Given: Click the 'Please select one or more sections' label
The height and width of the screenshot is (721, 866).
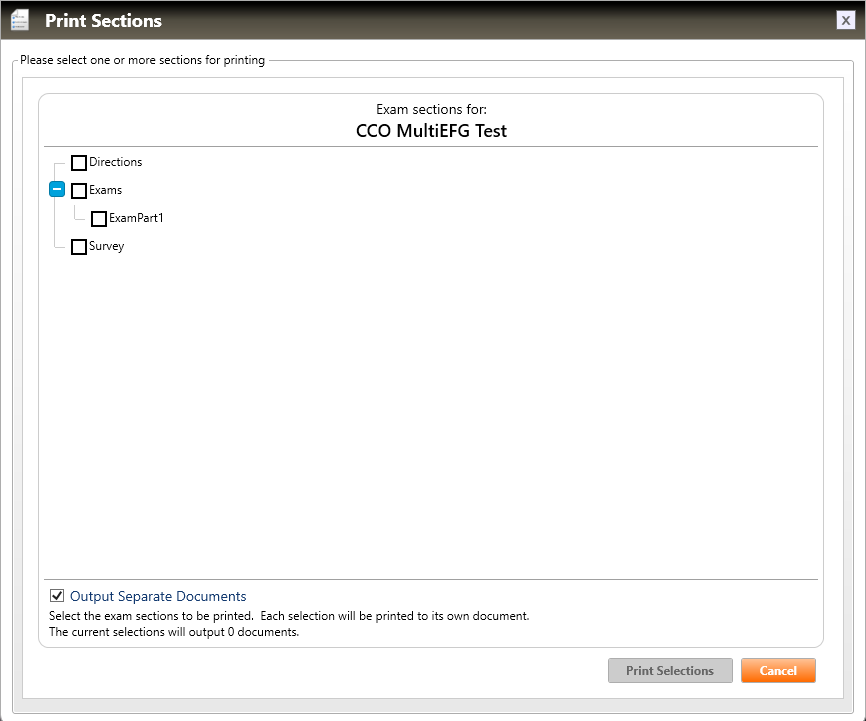Looking at the screenshot, I should (x=142, y=60).
